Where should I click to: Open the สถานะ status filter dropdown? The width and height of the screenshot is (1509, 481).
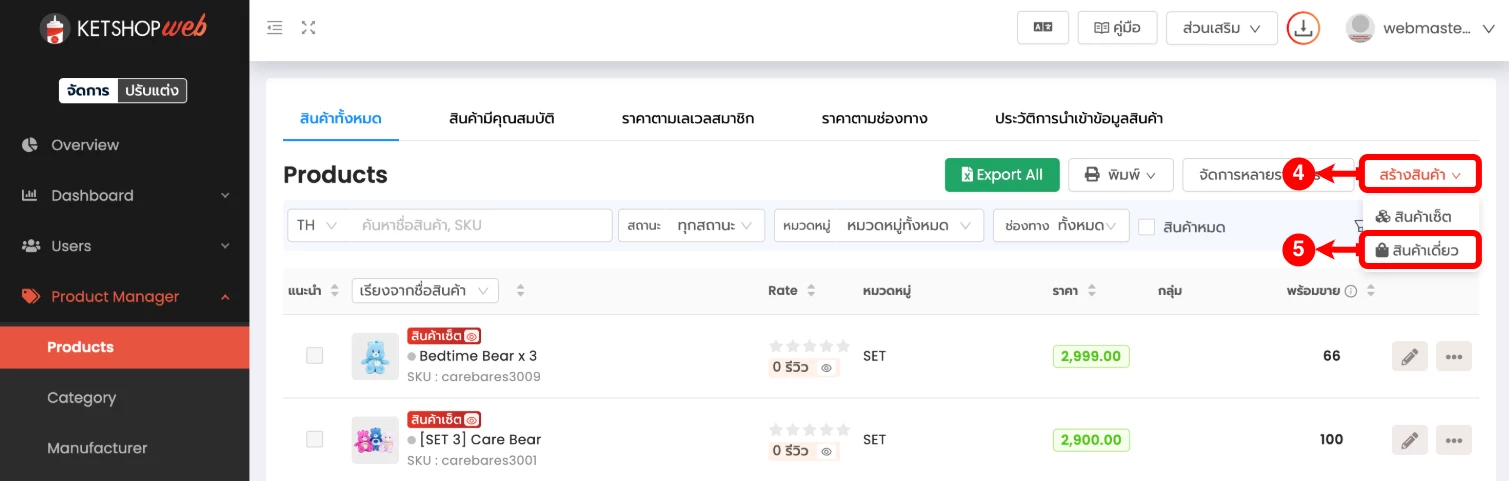691,226
